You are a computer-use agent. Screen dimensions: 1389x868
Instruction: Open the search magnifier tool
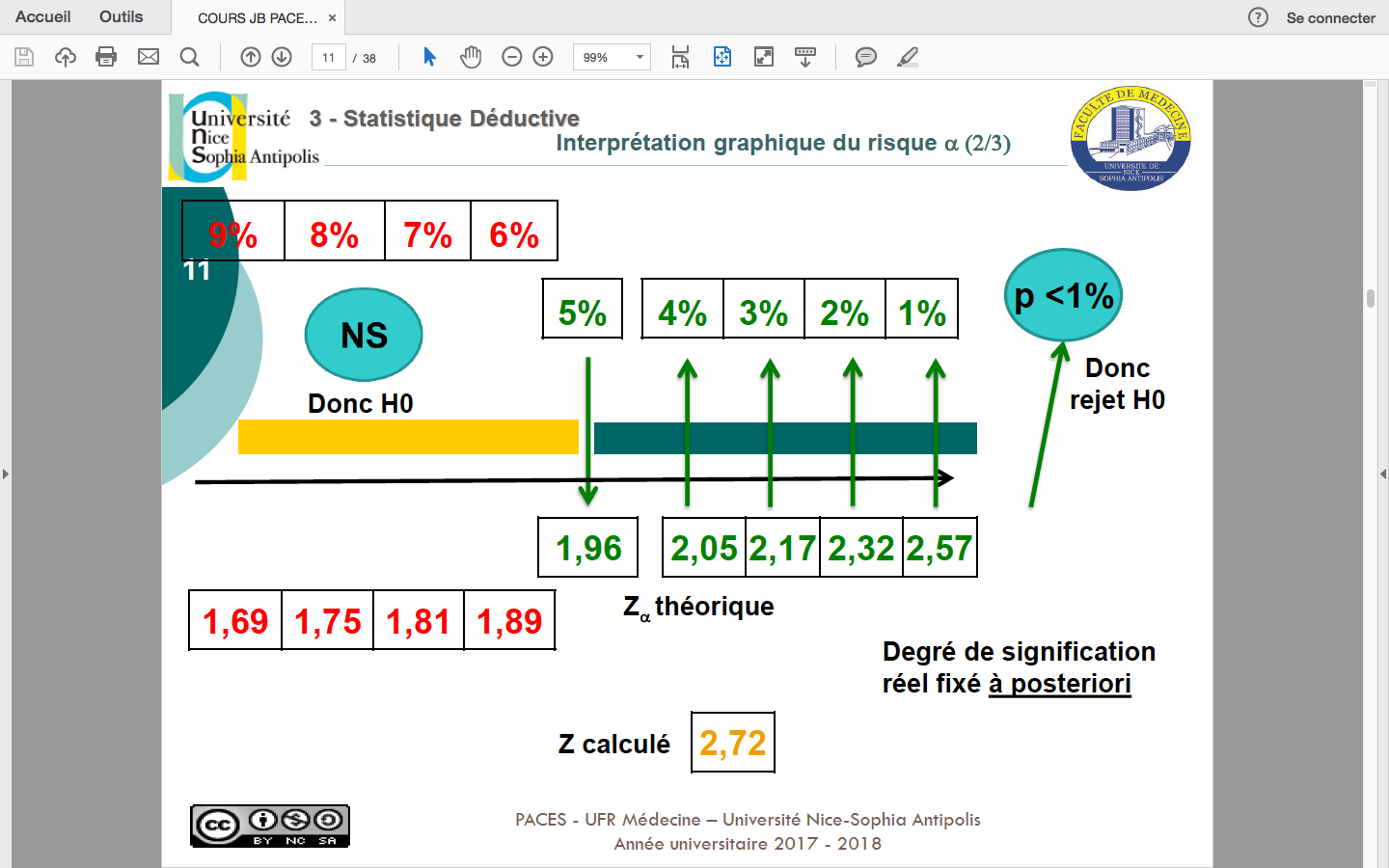click(x=190, y=57)
